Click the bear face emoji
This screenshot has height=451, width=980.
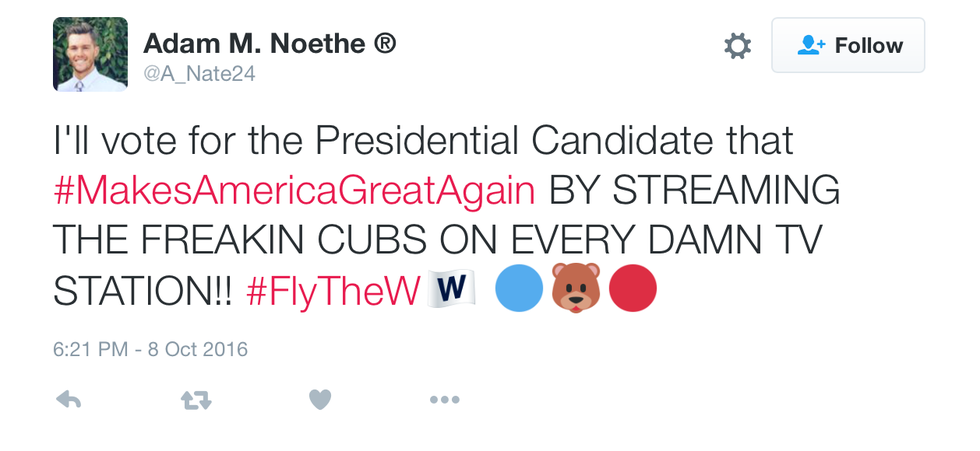click(575, 289)
